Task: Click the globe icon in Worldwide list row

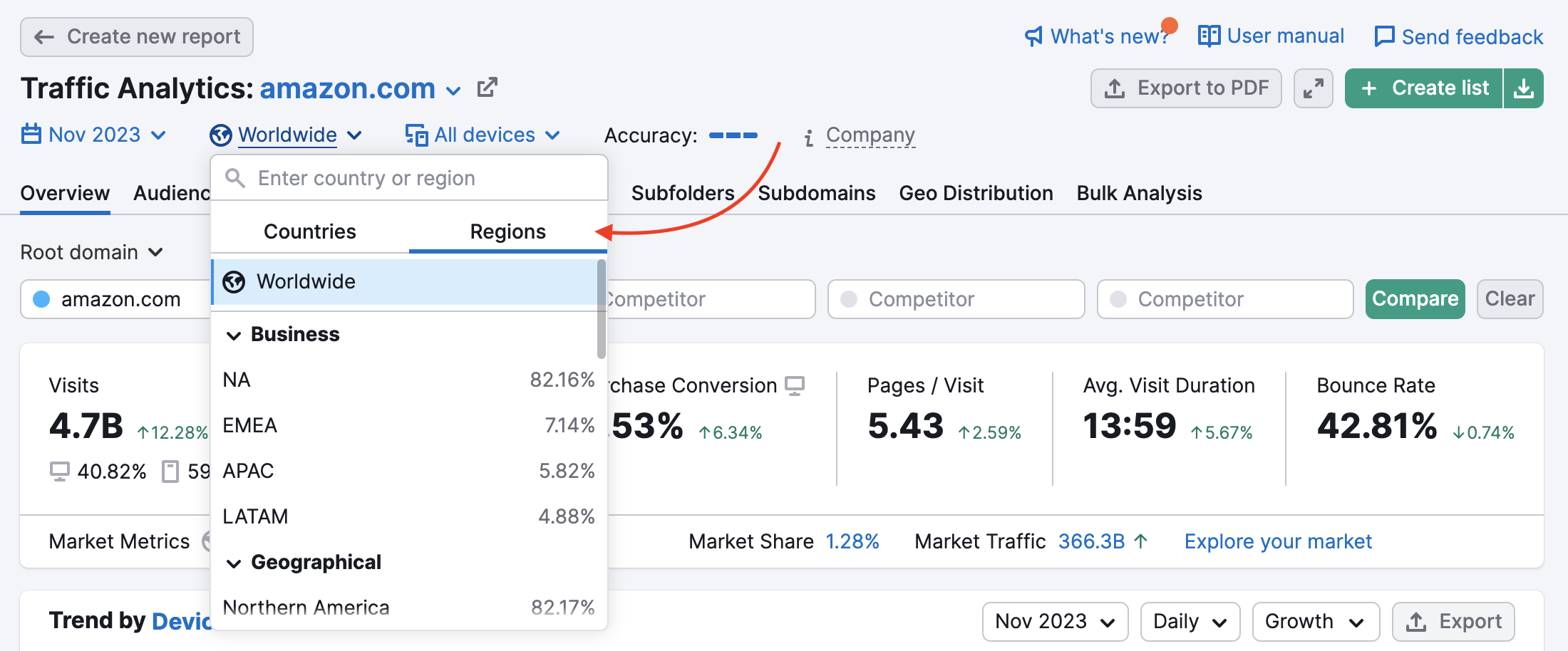Action: coord(234,282)
